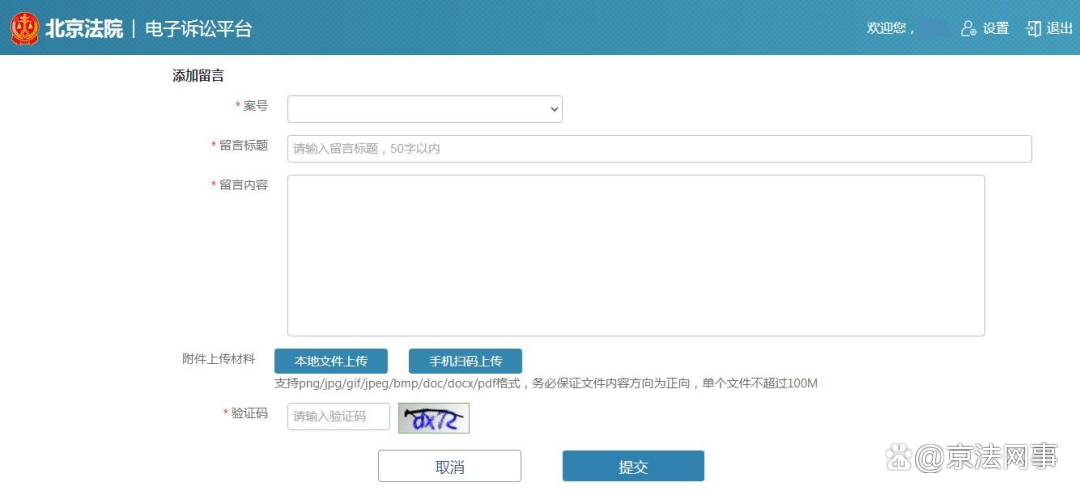Click the supported file formats hint text

pos(546,383)
